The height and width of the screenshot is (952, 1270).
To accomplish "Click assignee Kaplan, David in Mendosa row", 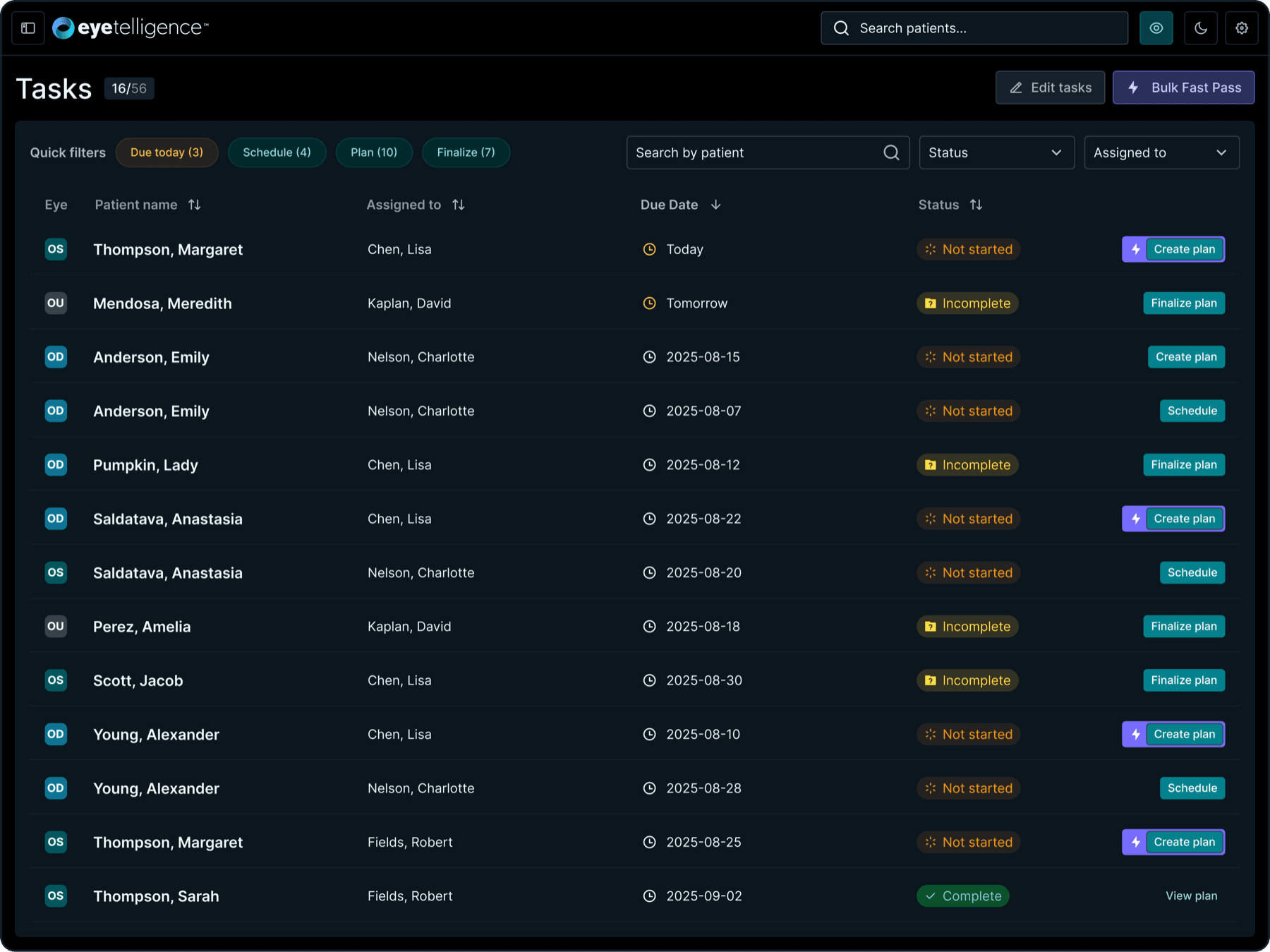I will point(409,303).
